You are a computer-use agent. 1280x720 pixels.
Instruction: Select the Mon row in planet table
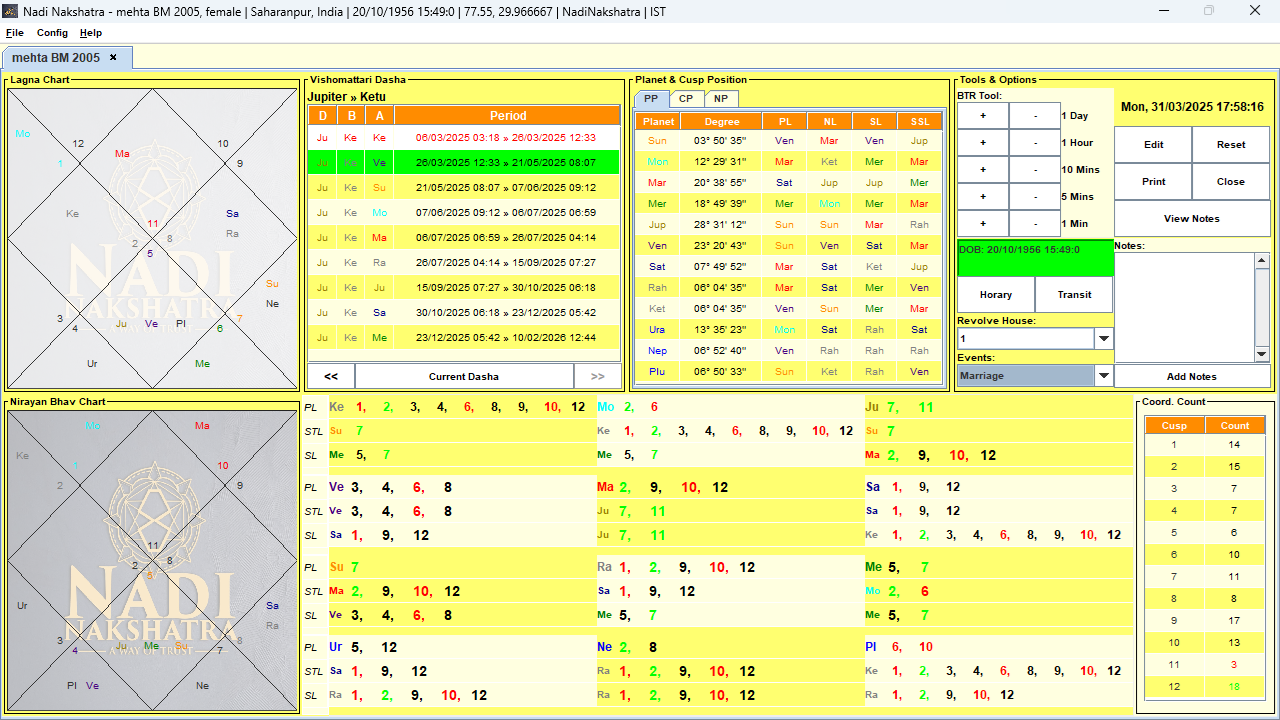coord(789,162)
